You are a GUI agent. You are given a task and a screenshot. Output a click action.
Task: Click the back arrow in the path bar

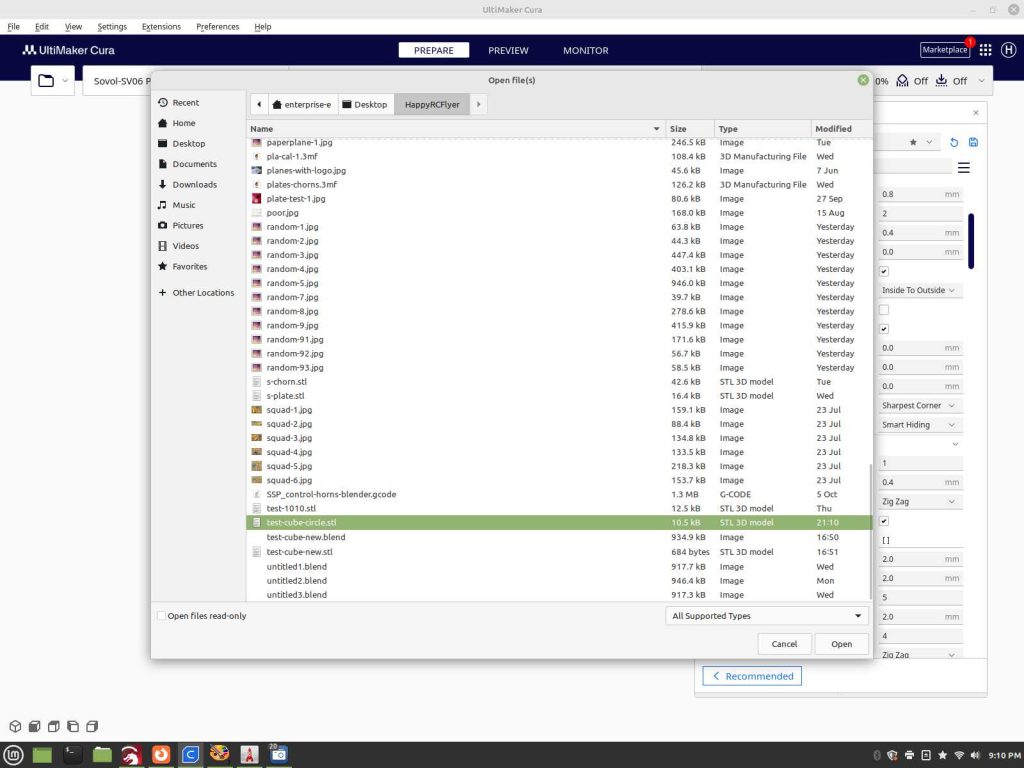click(x=259, y=104)
